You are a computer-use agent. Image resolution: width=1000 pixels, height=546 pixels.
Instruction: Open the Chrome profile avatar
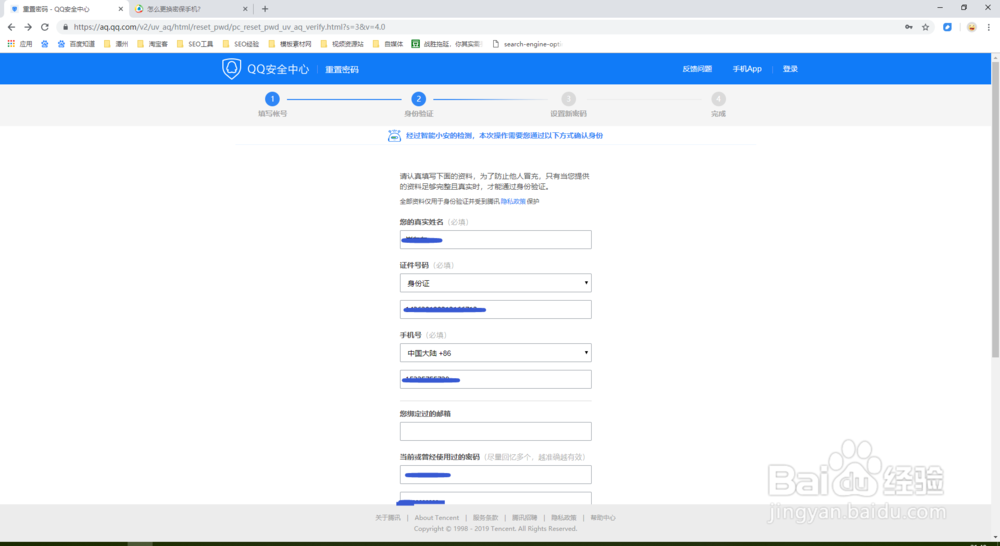971,27
